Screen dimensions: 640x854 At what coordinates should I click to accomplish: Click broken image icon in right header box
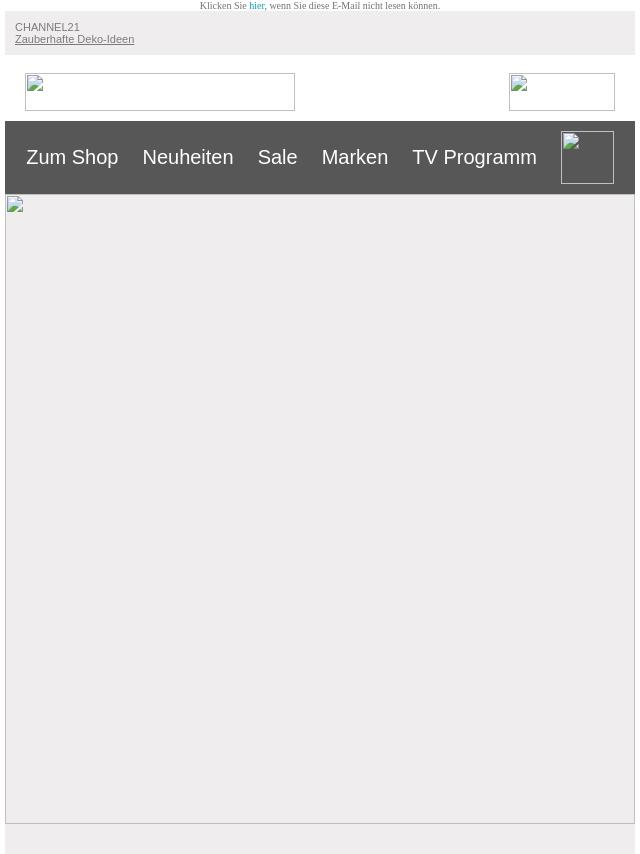click(519, 83)
